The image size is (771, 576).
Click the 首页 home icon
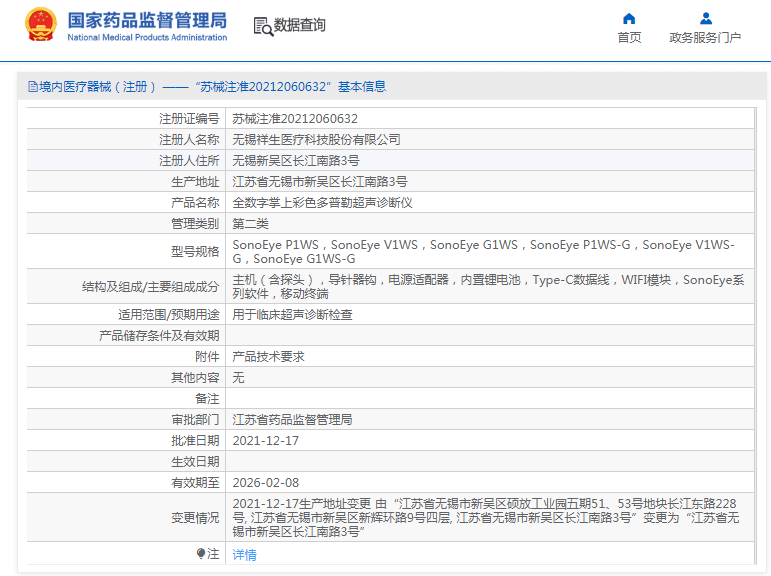tap(629, 19)
